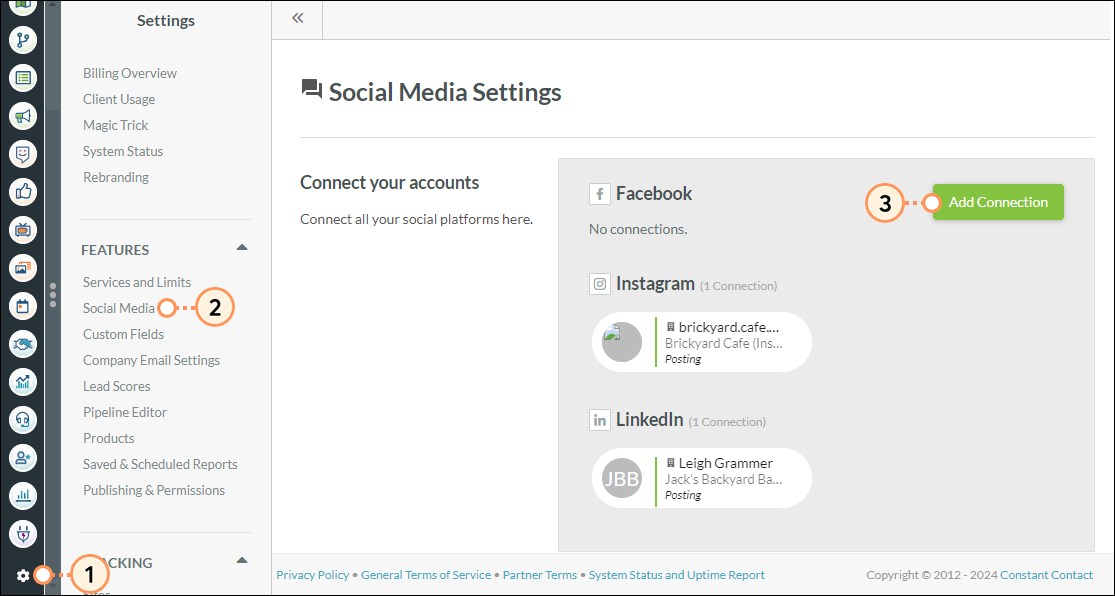Open the Leigh Grammer LinkedIn connection
The height and width of the screenshot is (596, 1115).
coord(701,478)
